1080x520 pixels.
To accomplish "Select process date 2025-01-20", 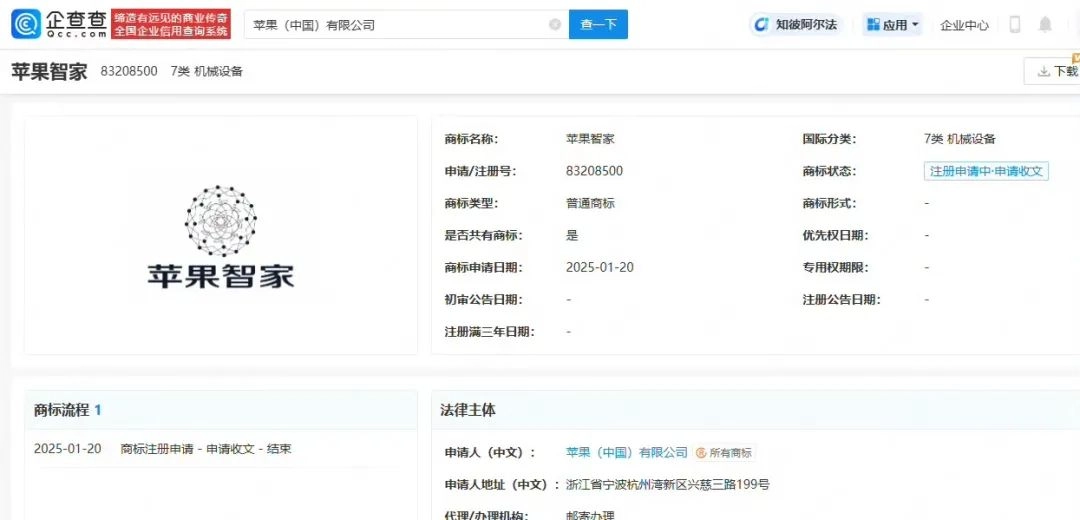I will [68, 449].
